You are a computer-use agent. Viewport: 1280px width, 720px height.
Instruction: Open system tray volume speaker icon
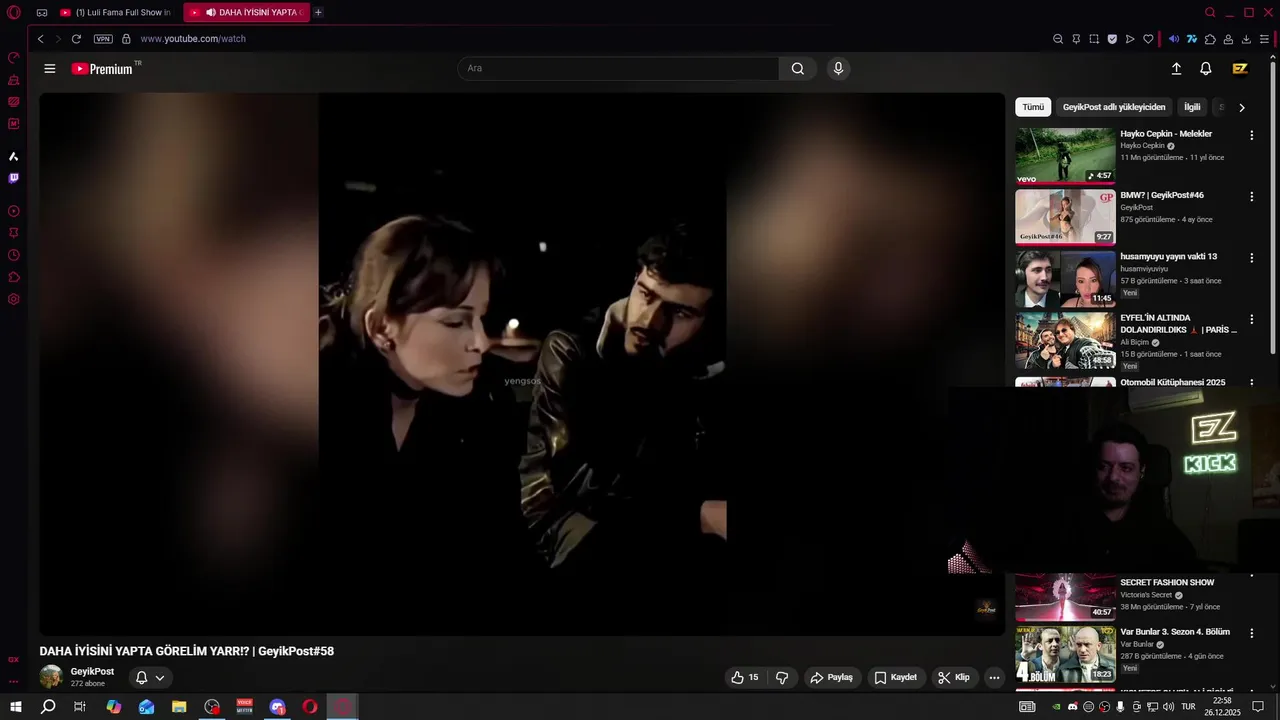[x=1169, y=707]
